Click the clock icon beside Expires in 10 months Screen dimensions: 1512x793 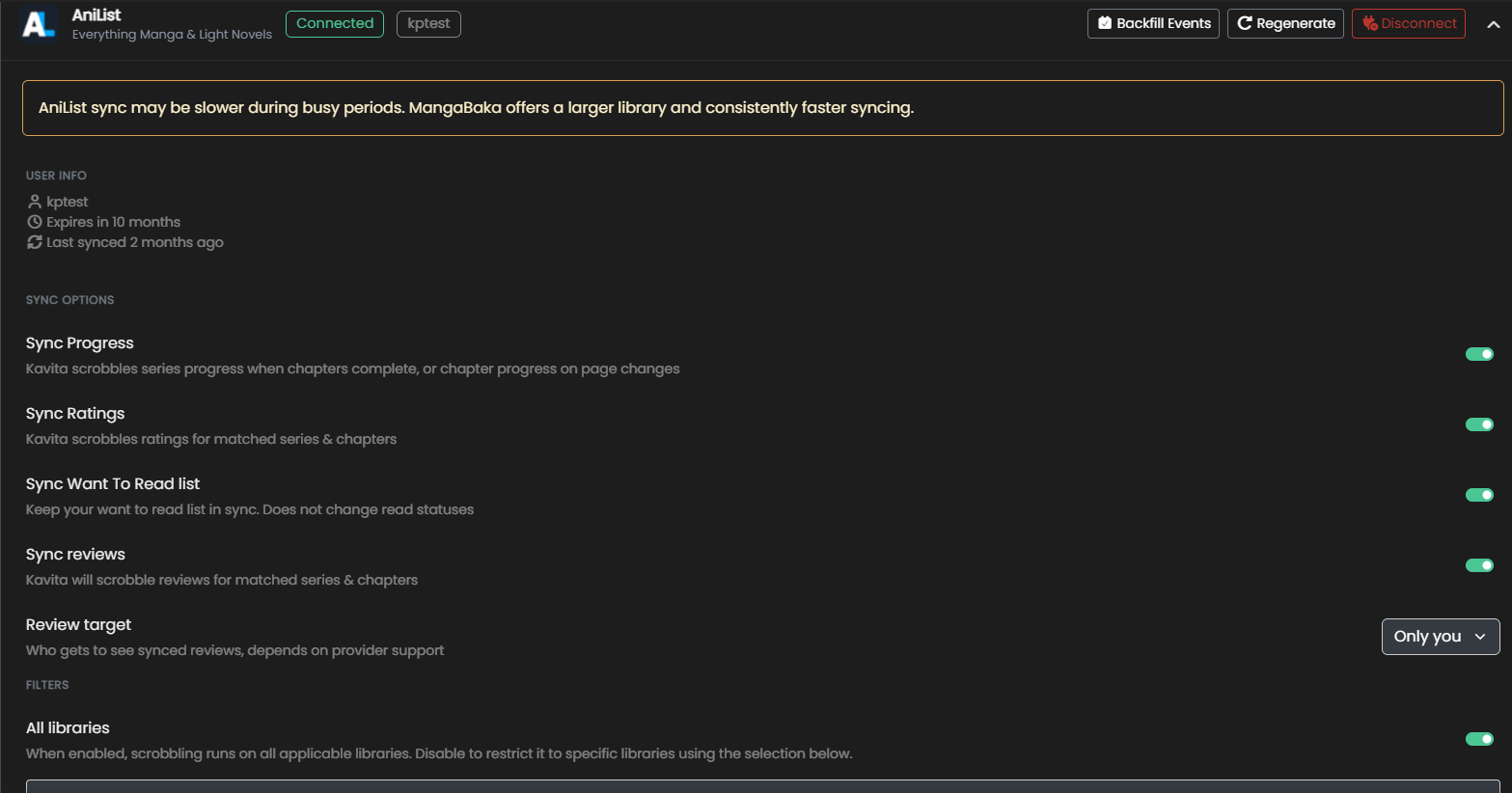click(35, 222)
